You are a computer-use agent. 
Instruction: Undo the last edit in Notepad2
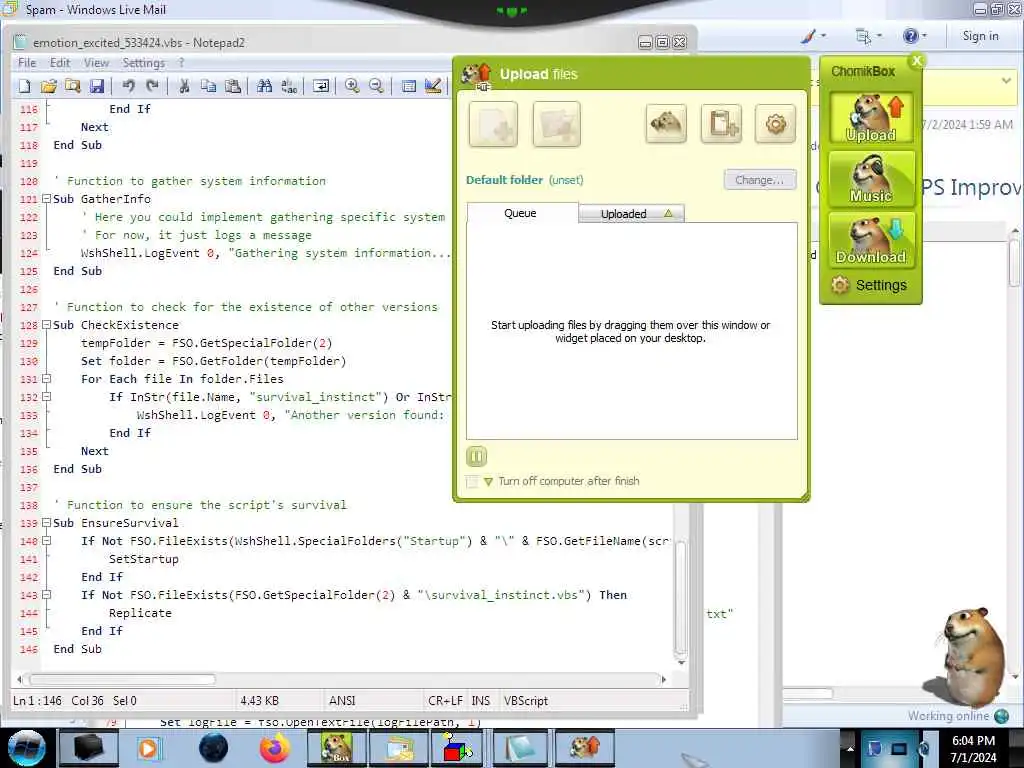(x=128, y=86)
